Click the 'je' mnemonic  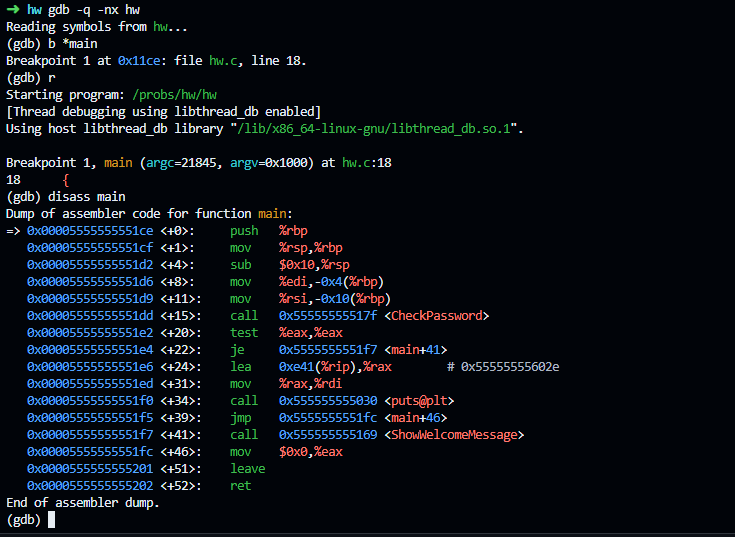tap(237, 350)
